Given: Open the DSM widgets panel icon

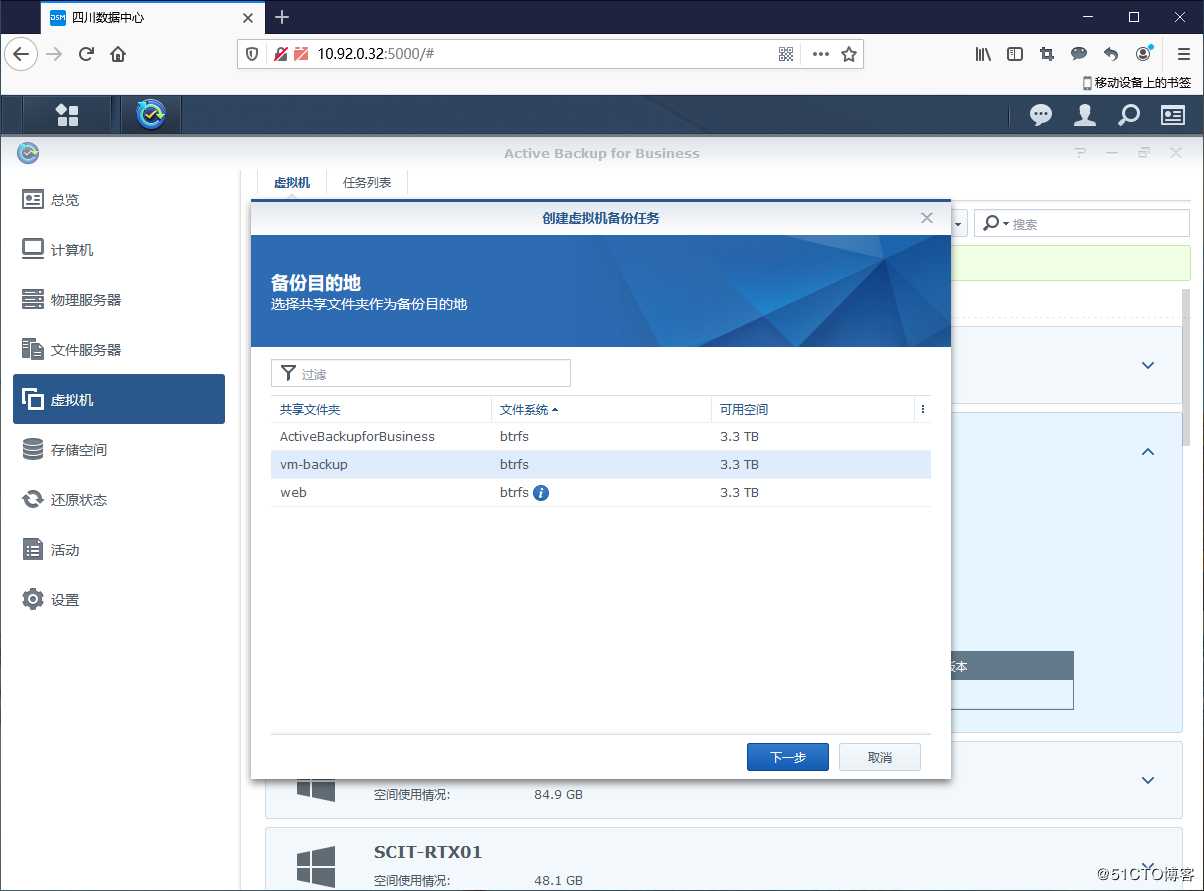Looking at the screenshot, I should [1172, 116].
